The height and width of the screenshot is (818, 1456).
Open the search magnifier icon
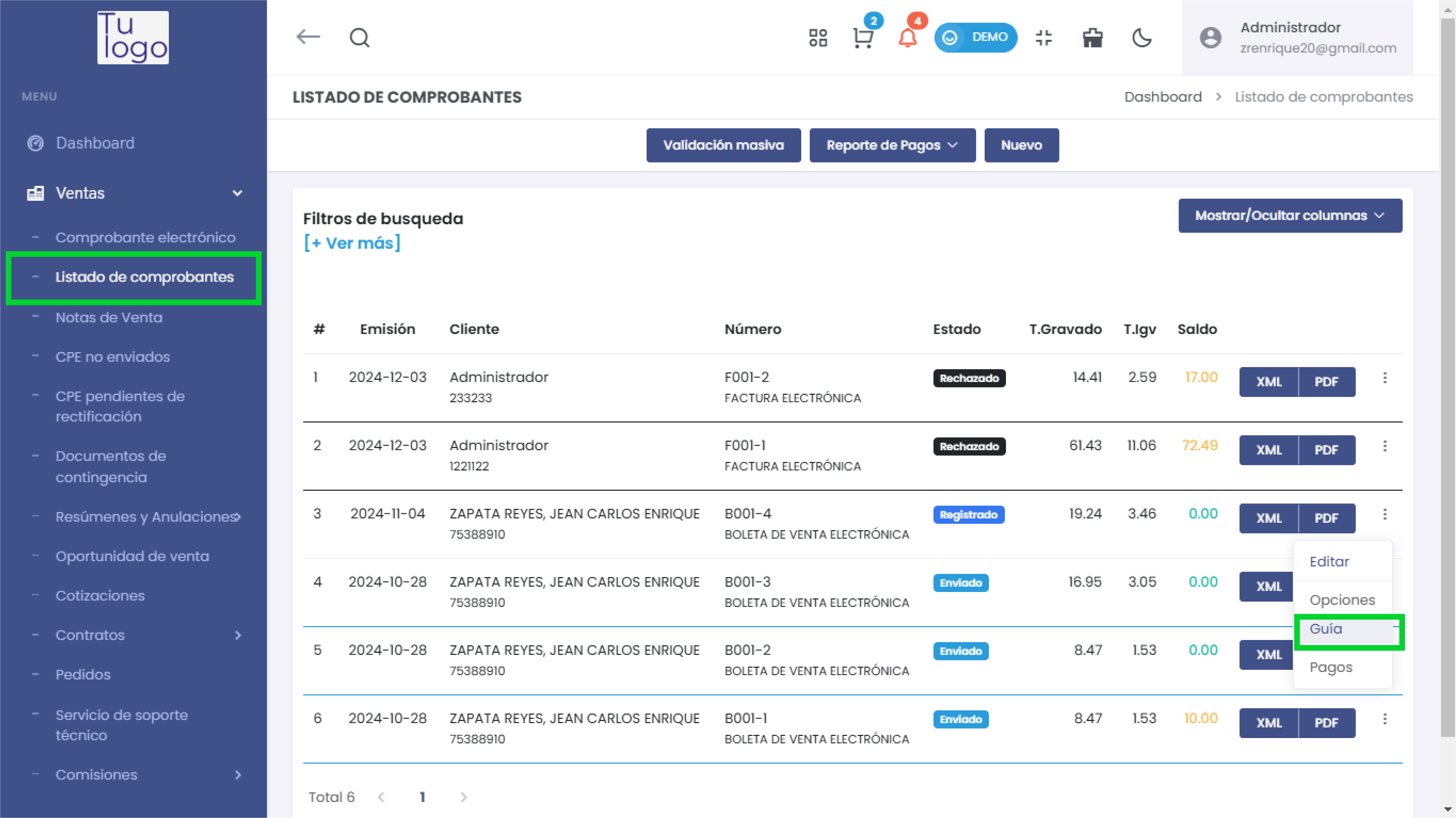click(x=359, y=38)
